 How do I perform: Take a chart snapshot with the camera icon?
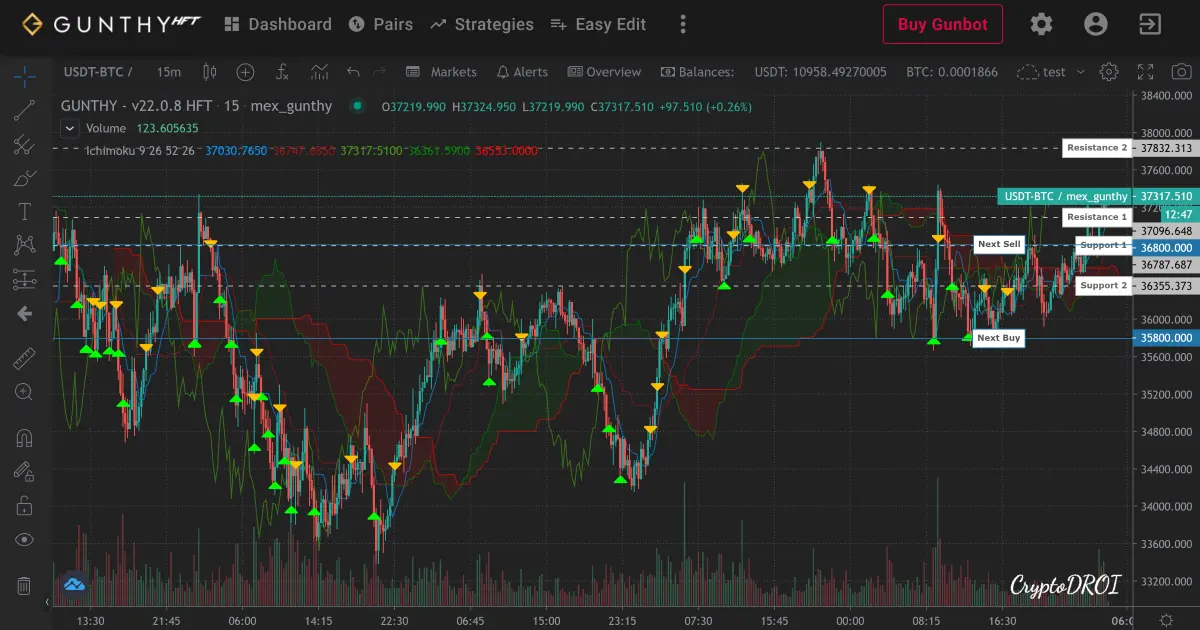(1181, 71)
